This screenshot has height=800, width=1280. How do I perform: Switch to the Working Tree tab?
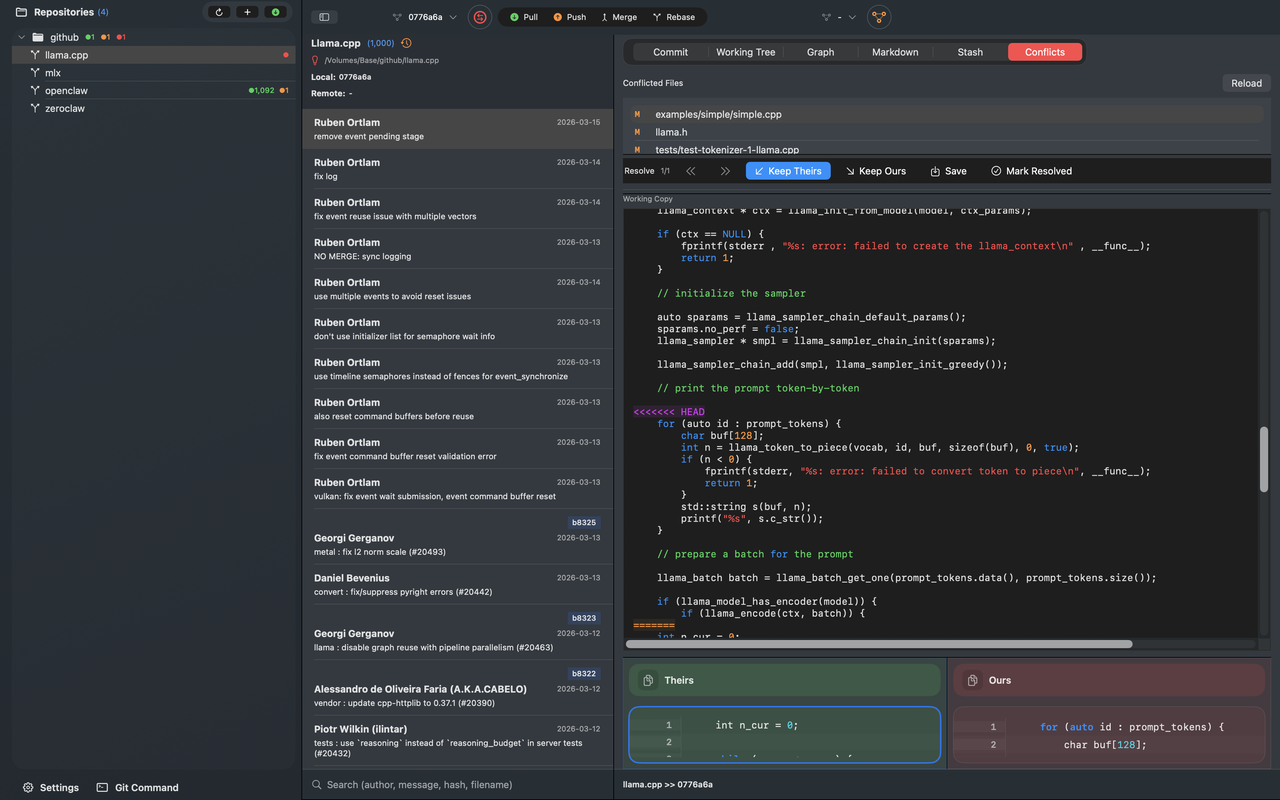[745, 51]
